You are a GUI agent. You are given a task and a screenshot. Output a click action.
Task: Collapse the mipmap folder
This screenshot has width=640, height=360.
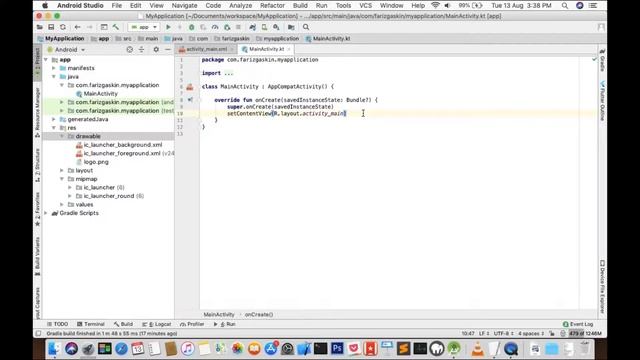pos(62,179)
